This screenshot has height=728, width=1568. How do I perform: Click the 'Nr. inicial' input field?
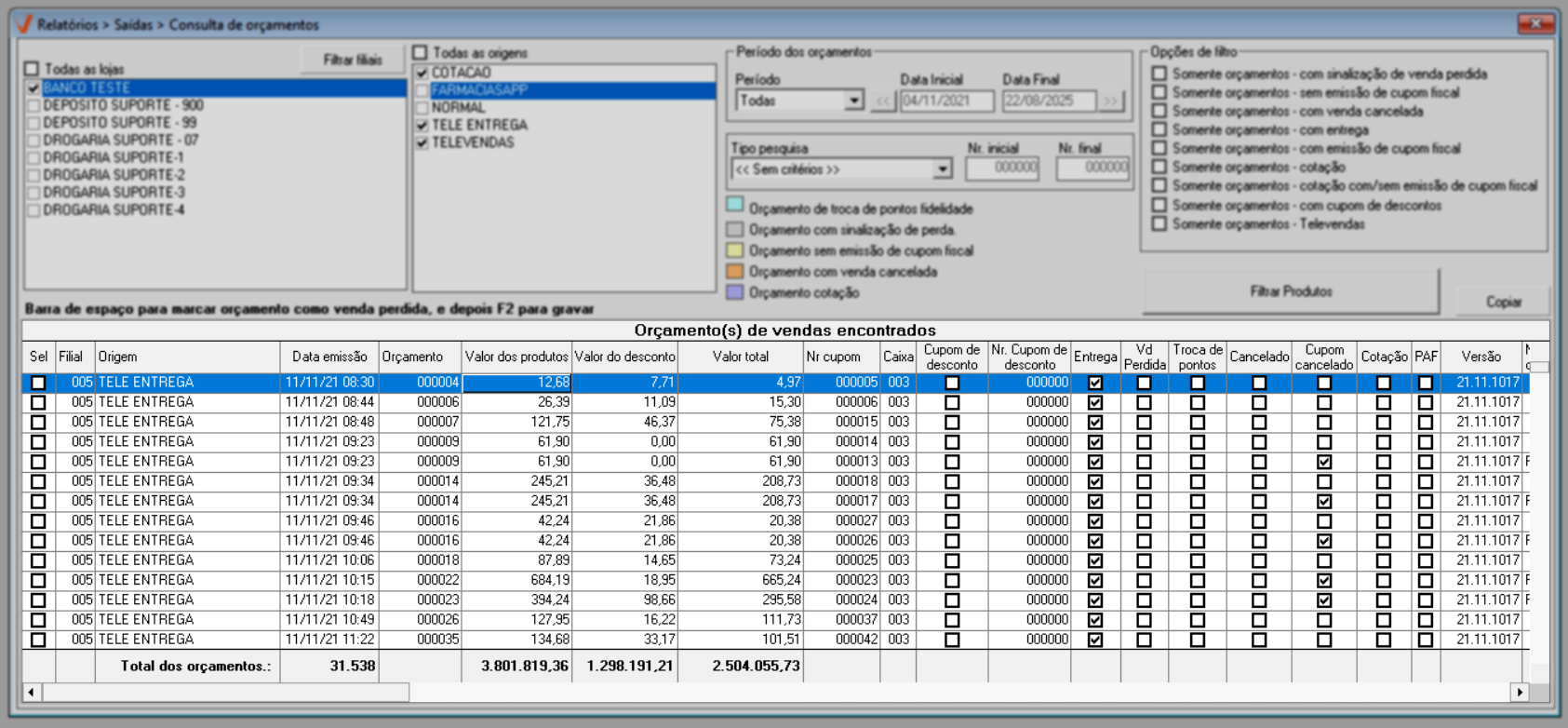click(x=1002, y=168)
